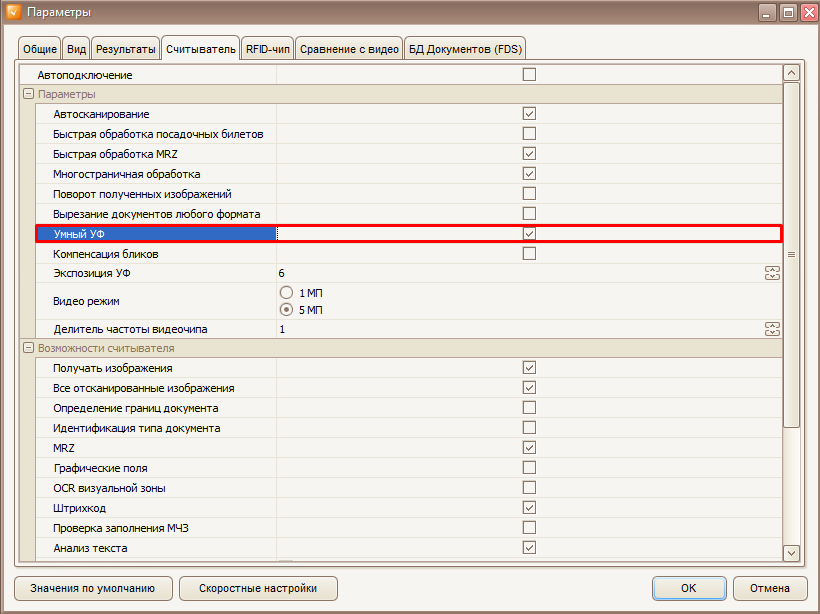The width and height of the screenshot is (820, 614).
Task: Check Поворот полученных изображений checkbox
Action: (x=529, y=194)
